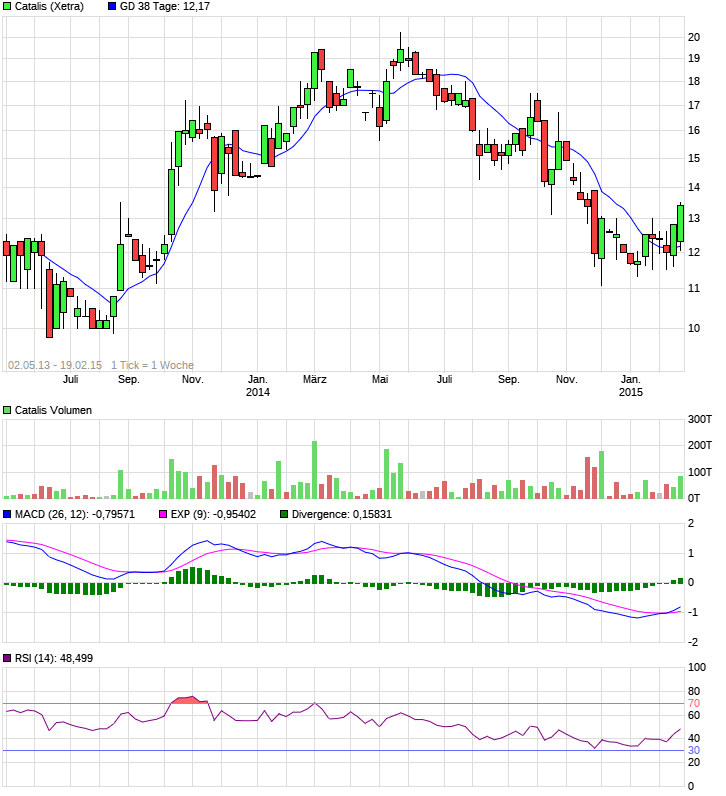Click the 'Mai' axis label
Screen dimensions: 726x796
tap(380, 379)
